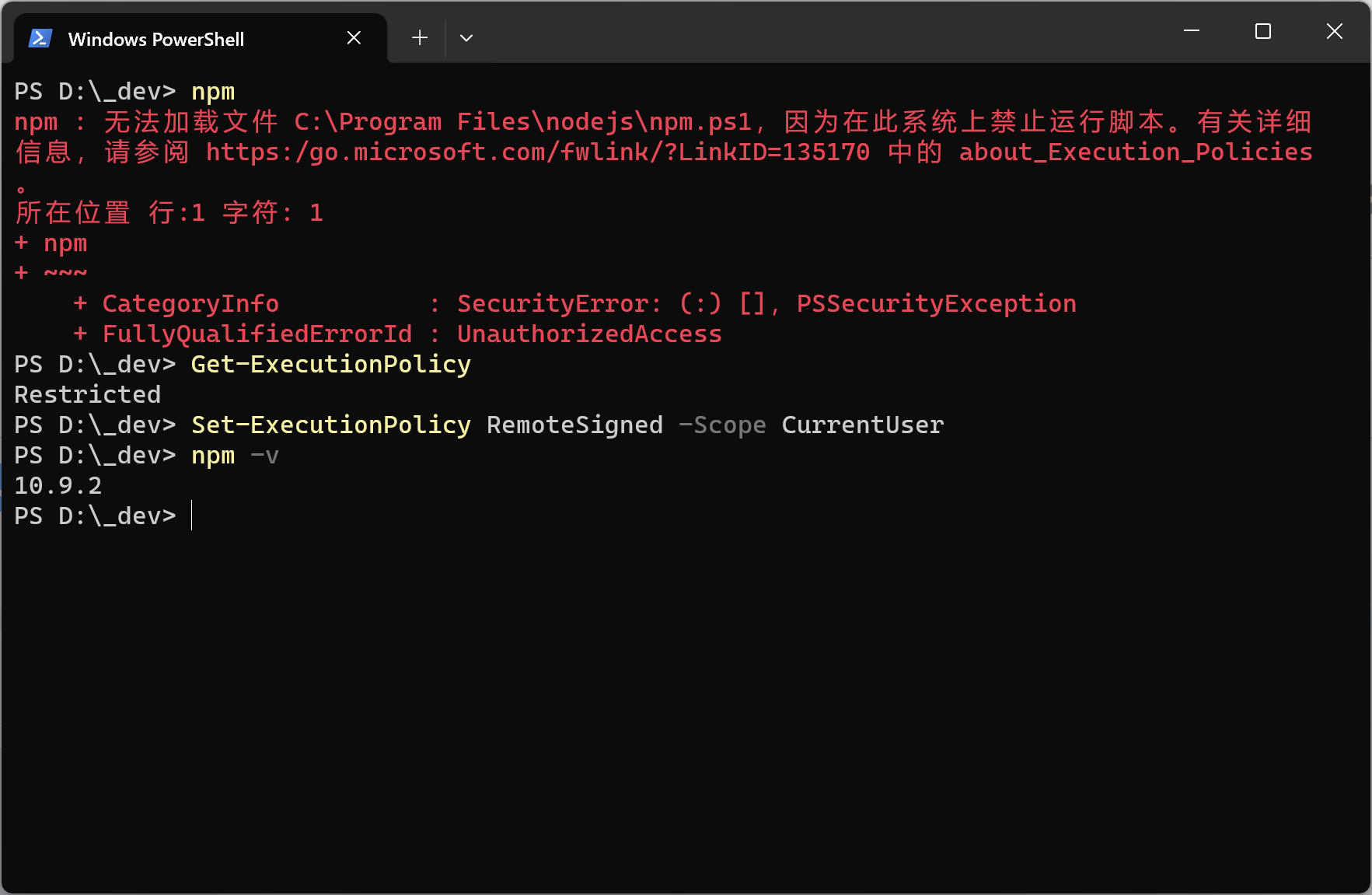Click the current prompt input line
1372x895 pixels.
click(x=684, y=516)
